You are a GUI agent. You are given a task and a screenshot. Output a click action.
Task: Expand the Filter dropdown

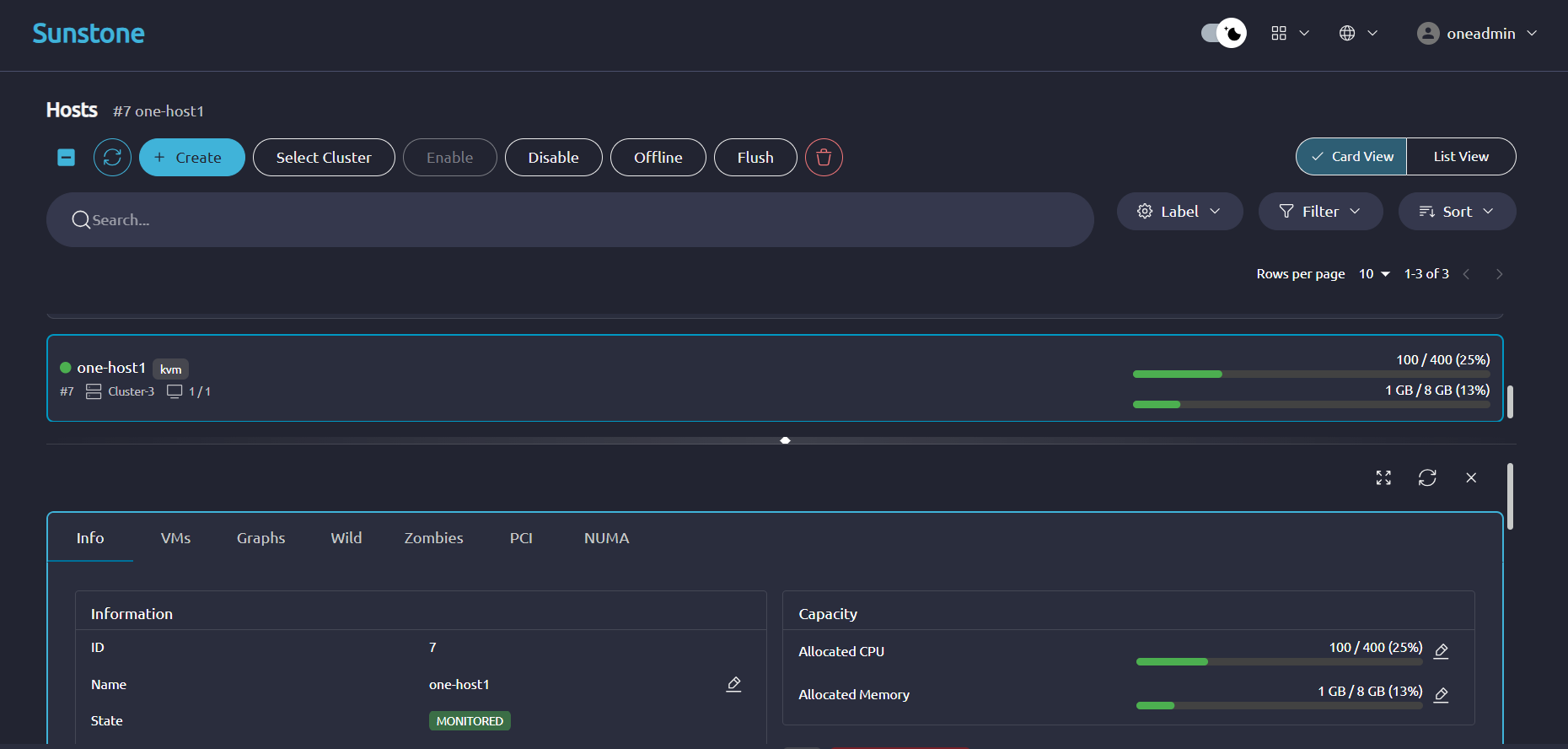1320,212
